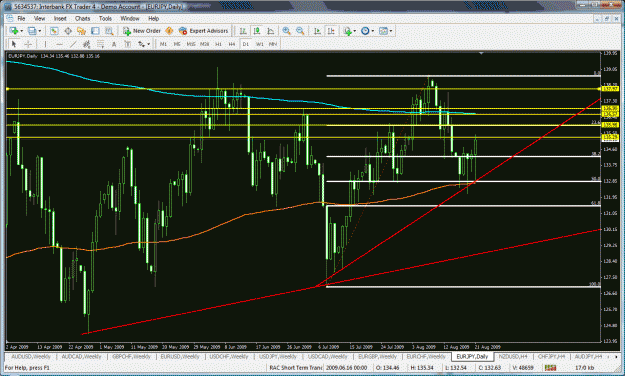Open the Tools menu
This screenshot has height=376, width=625.
pos(105,18)
